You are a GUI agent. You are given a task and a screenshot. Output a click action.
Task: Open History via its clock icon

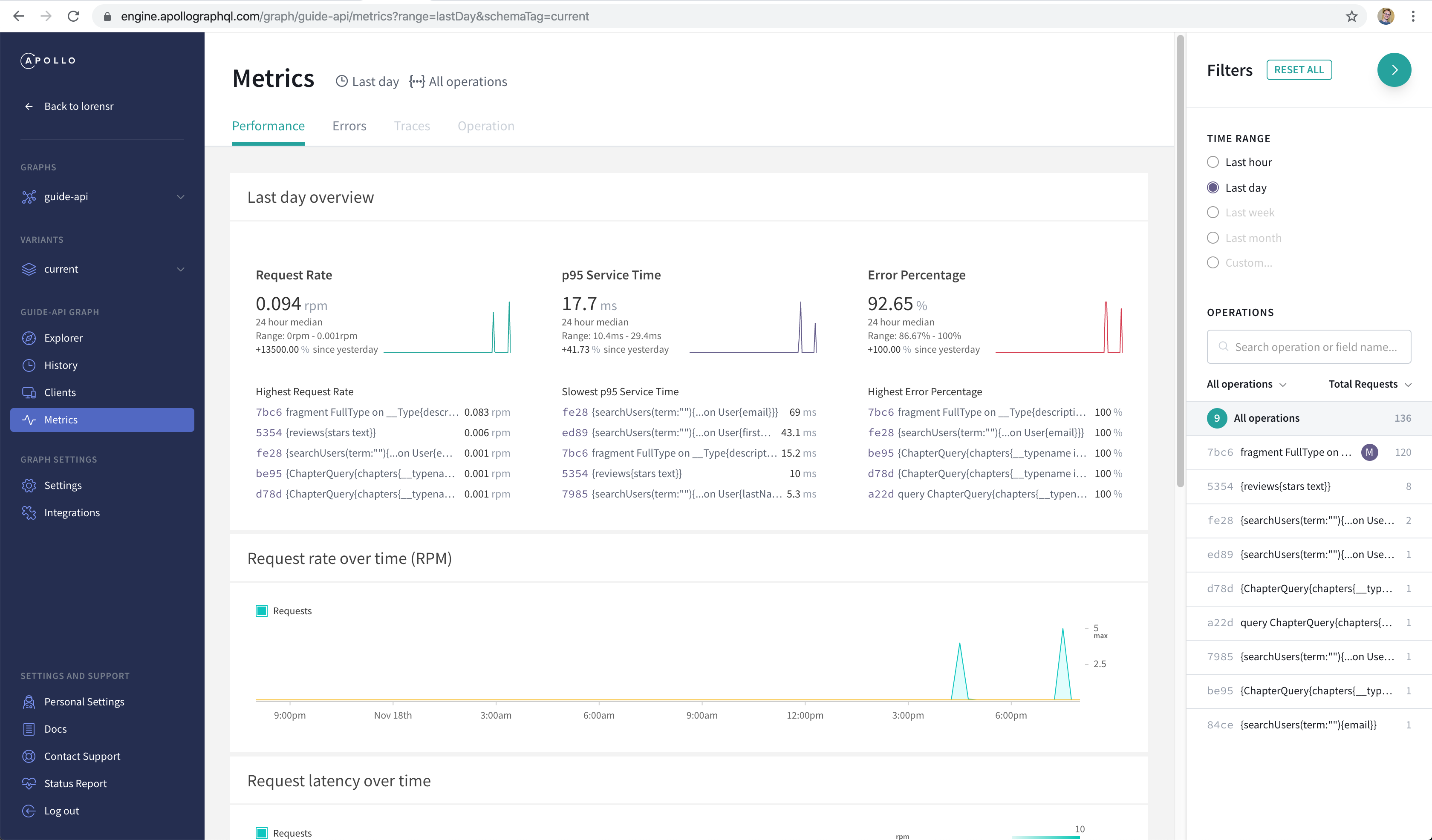(x=29, y=365)
